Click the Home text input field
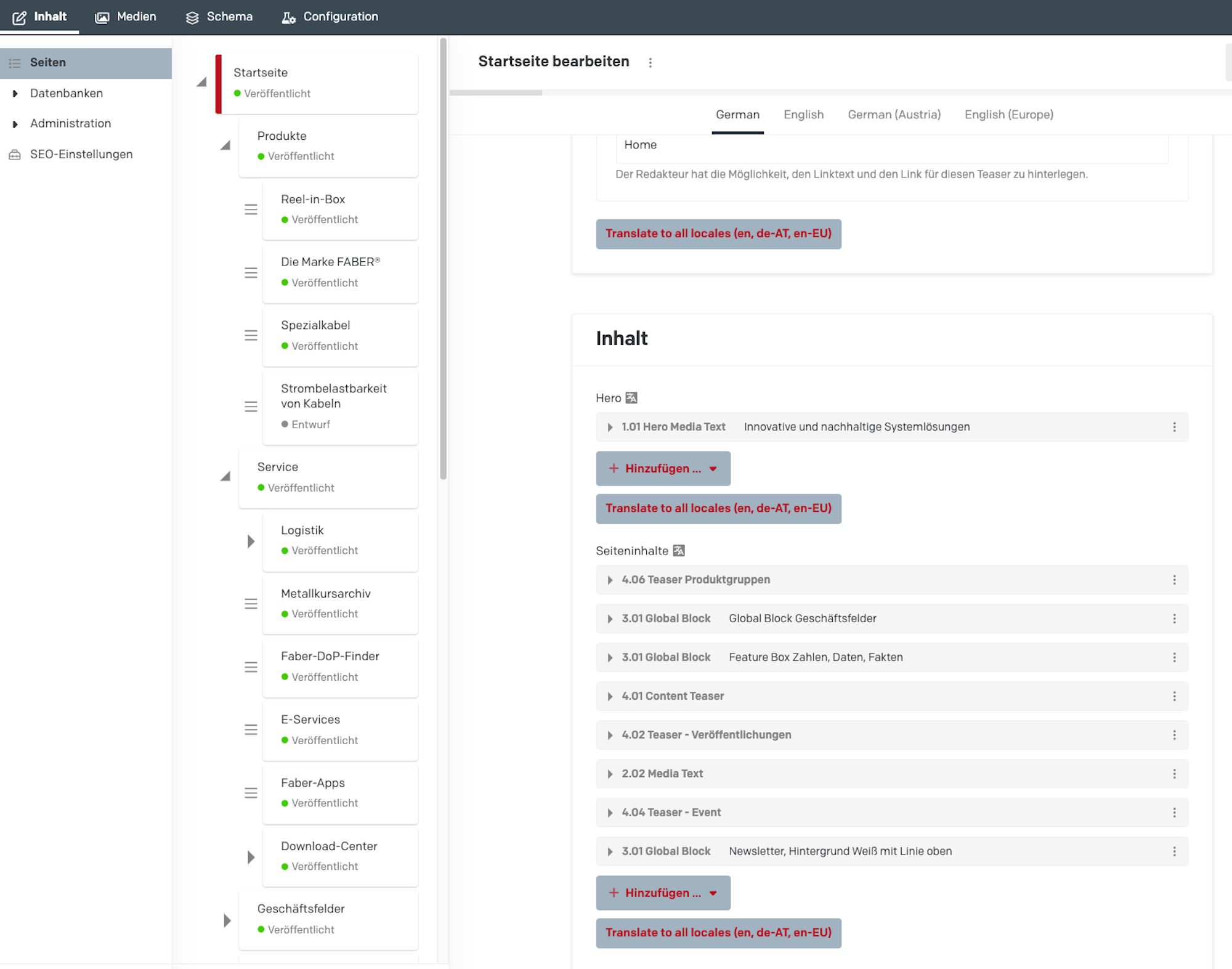This screenshot has width=1232, height=969. (x=892, y=148)
